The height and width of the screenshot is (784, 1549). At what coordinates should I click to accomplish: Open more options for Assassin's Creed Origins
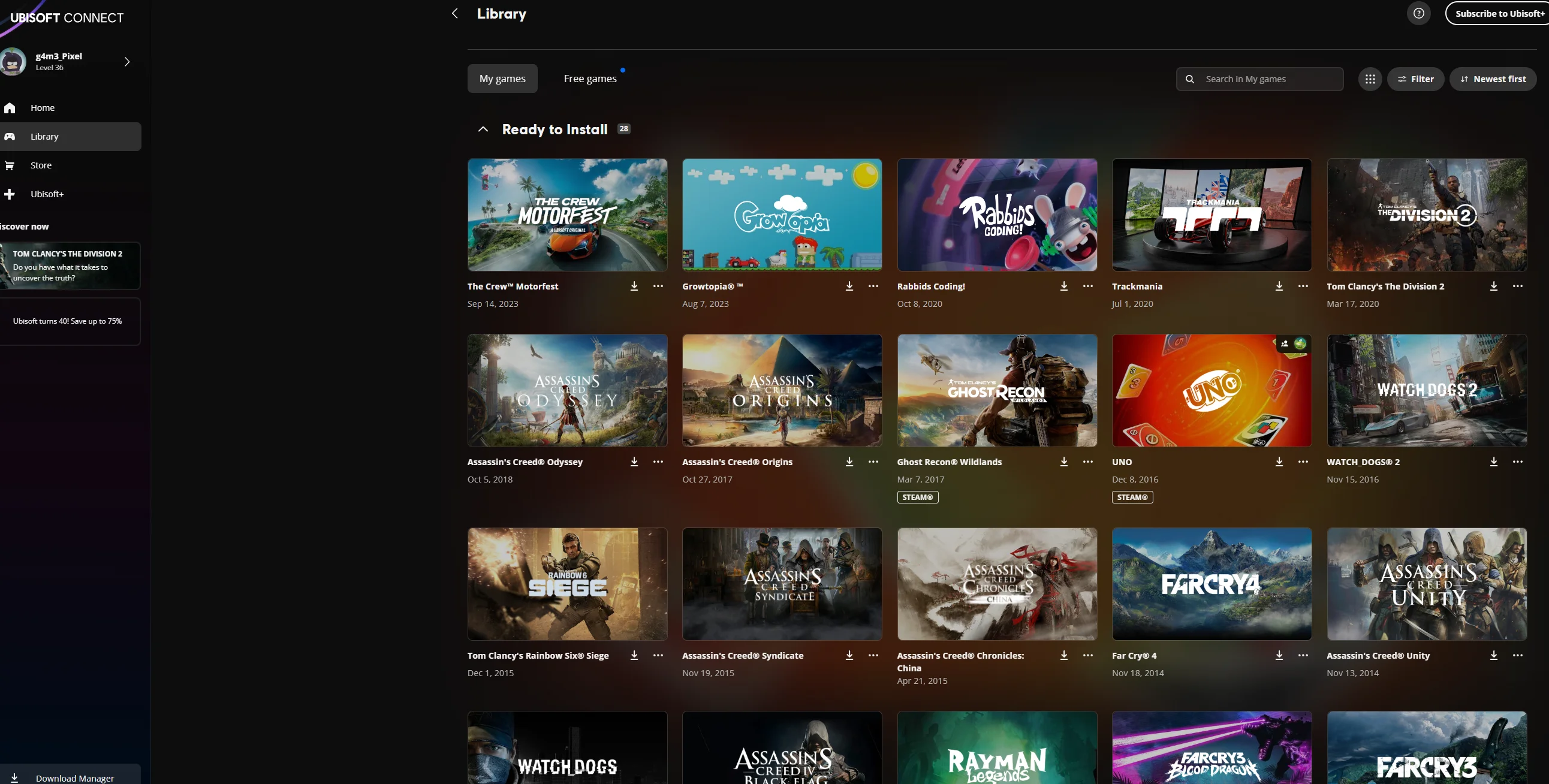873,462
